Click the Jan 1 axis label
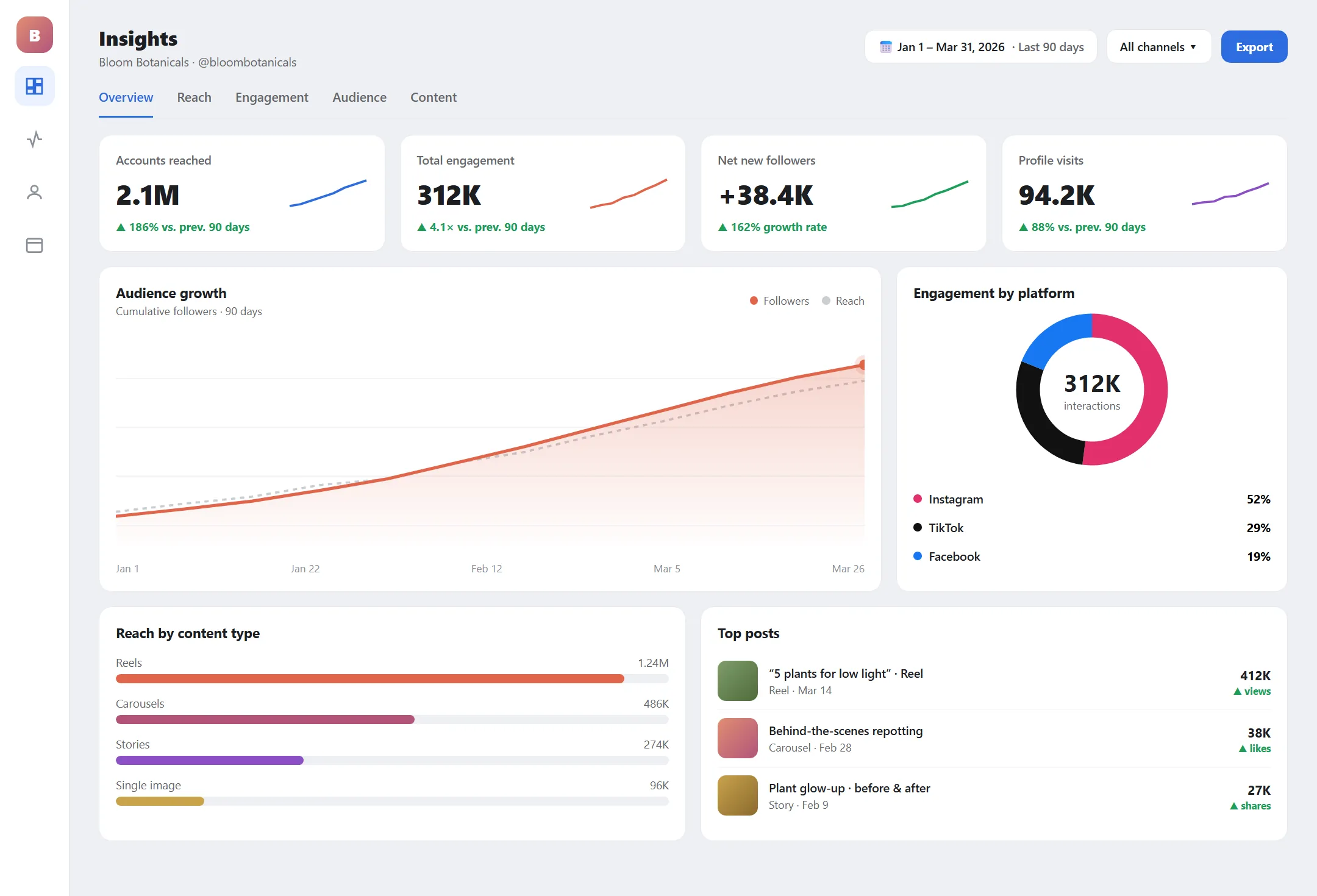1317x896 pixels. (x=127, y=569)
